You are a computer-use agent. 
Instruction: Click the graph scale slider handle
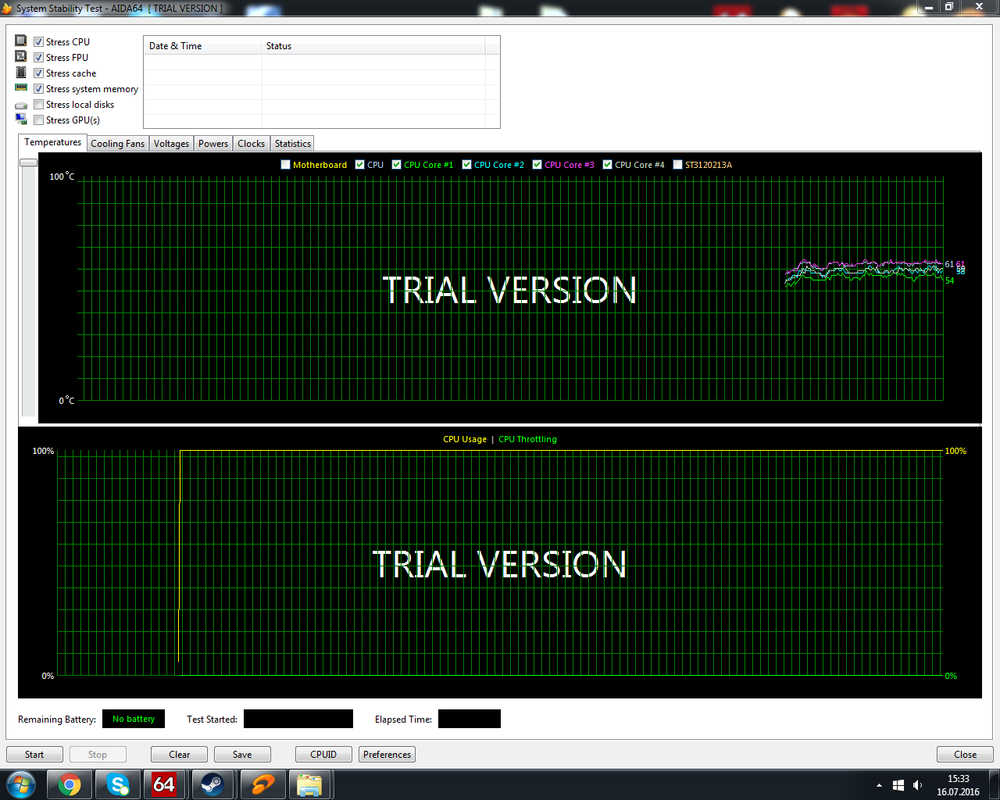click(29, 163)
